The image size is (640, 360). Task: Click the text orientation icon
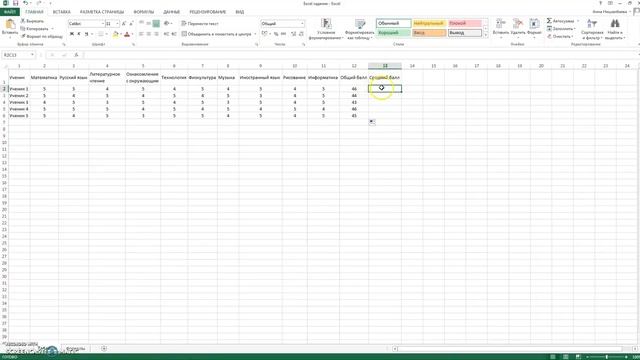(x=167, y=24)
